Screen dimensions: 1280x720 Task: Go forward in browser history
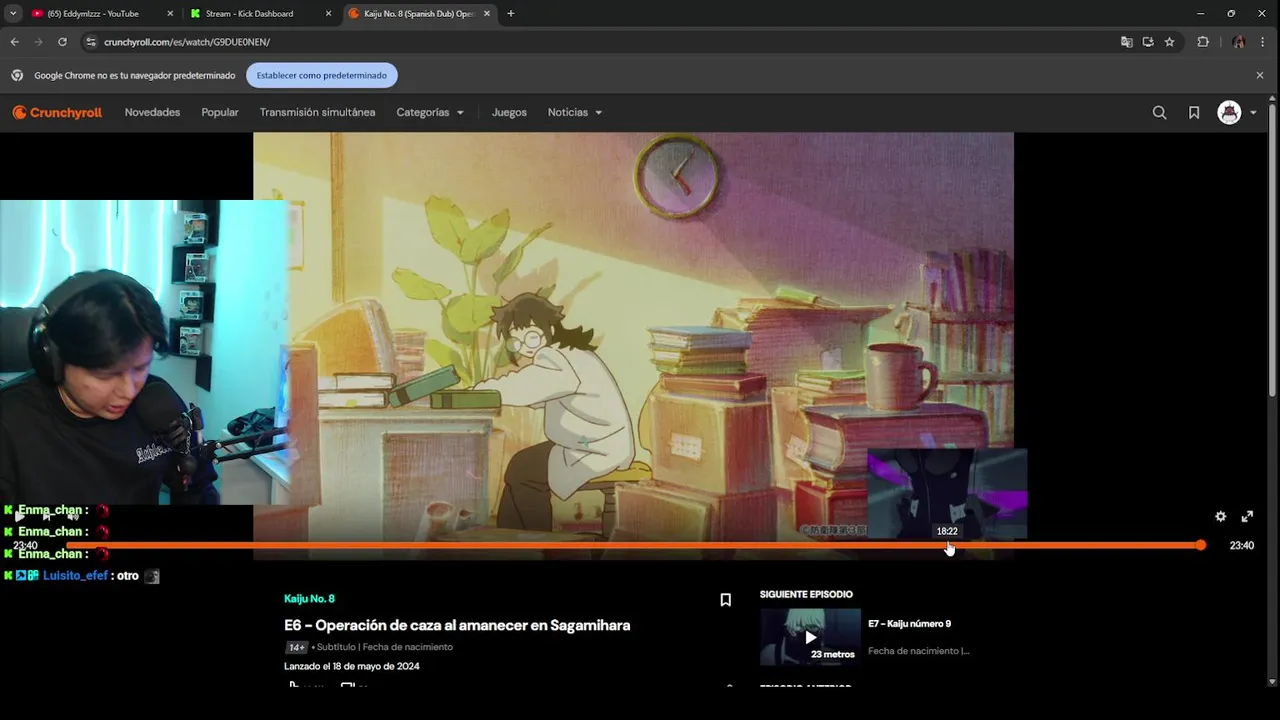point(38,42)
